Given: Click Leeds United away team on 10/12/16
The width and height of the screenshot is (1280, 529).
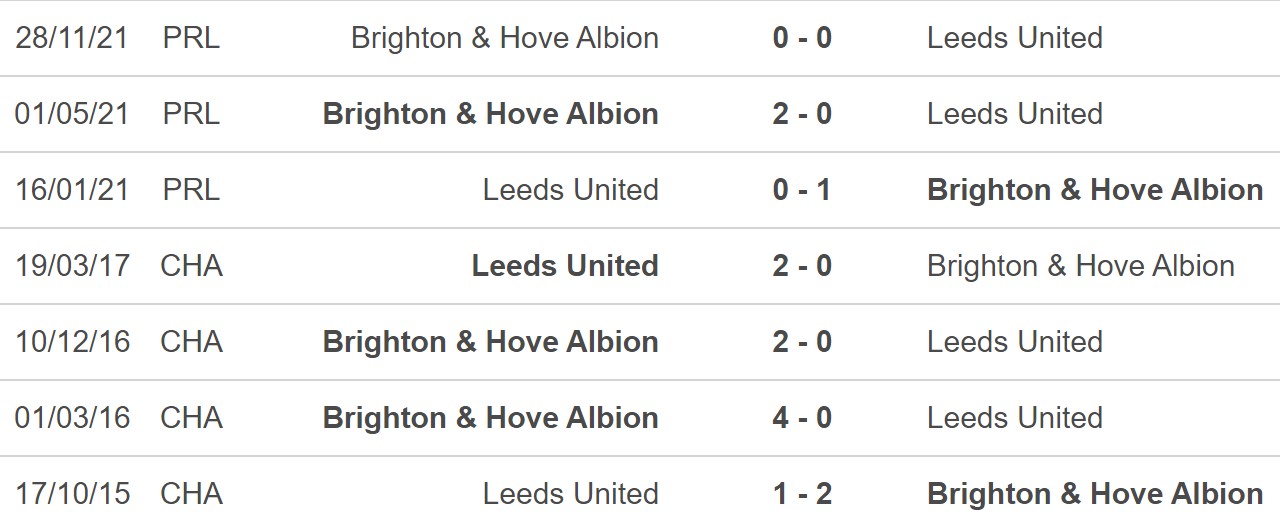Looking at the screenshot, I should (x=1015, y=342).
